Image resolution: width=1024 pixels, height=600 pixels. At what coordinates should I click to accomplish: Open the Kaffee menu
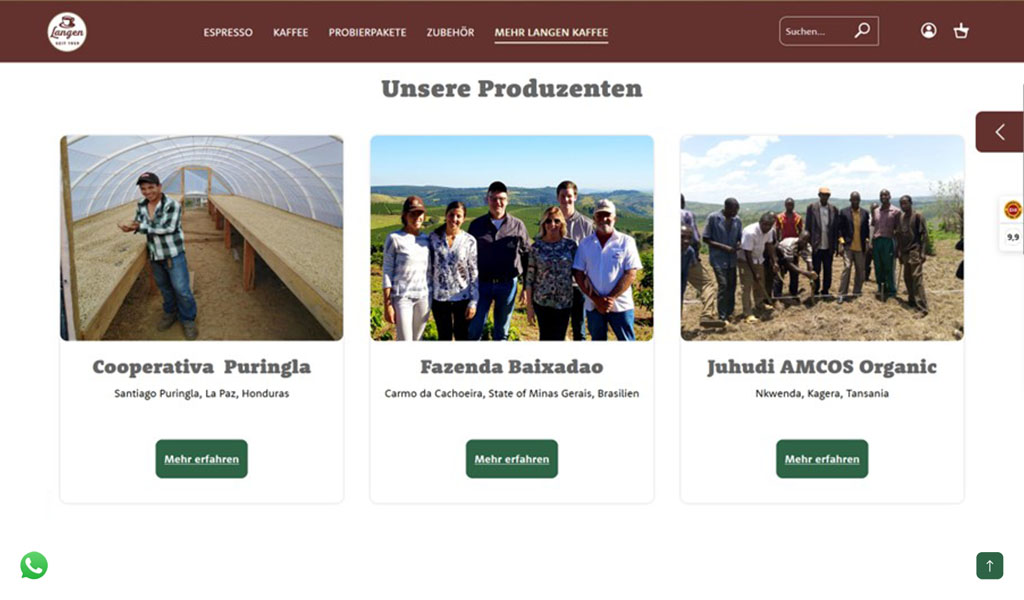(291, 32)
